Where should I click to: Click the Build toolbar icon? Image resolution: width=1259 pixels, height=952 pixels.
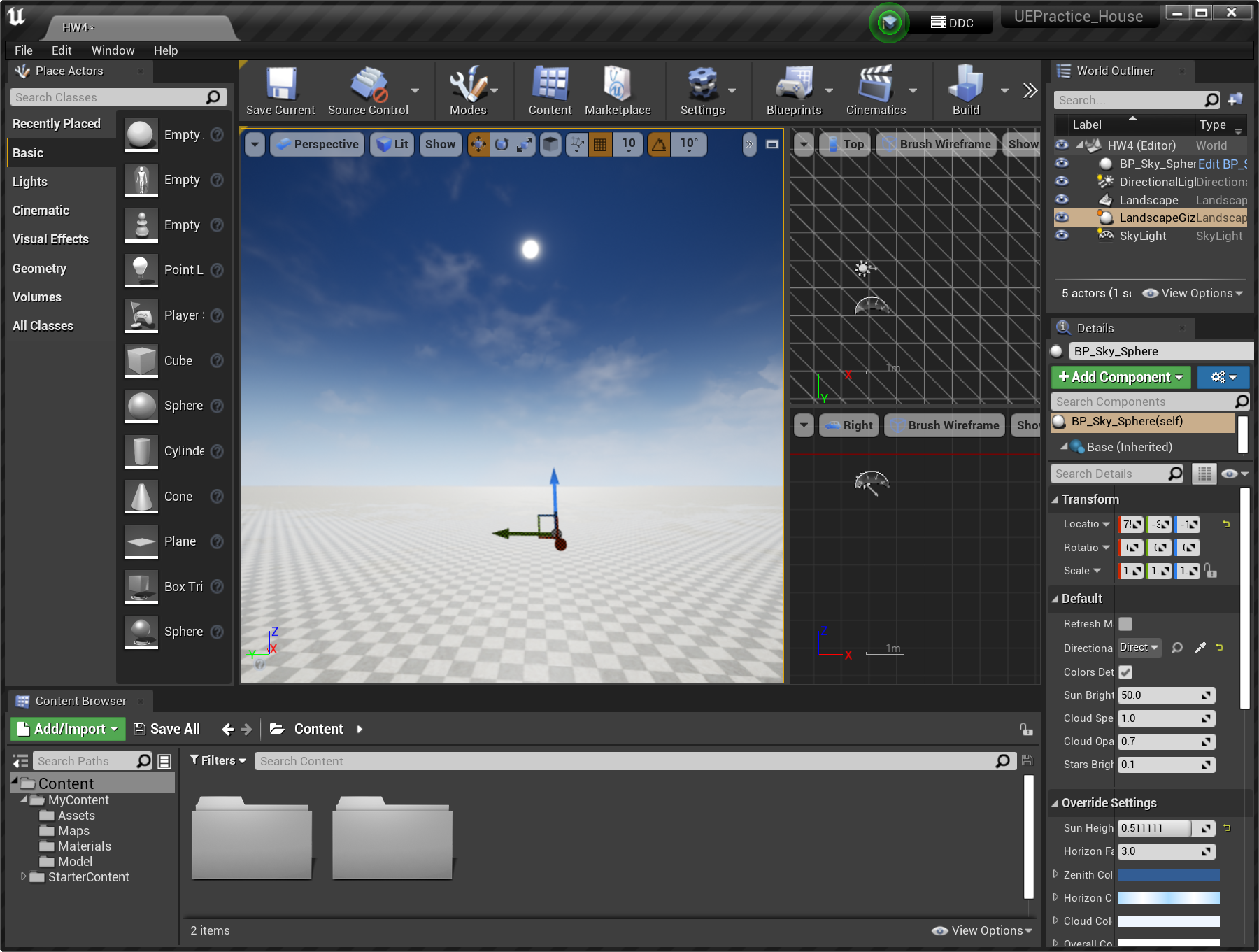pos(966,90)
